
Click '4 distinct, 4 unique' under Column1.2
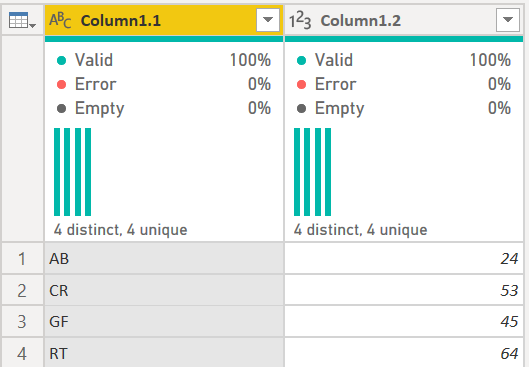click(x=360, y=230)
